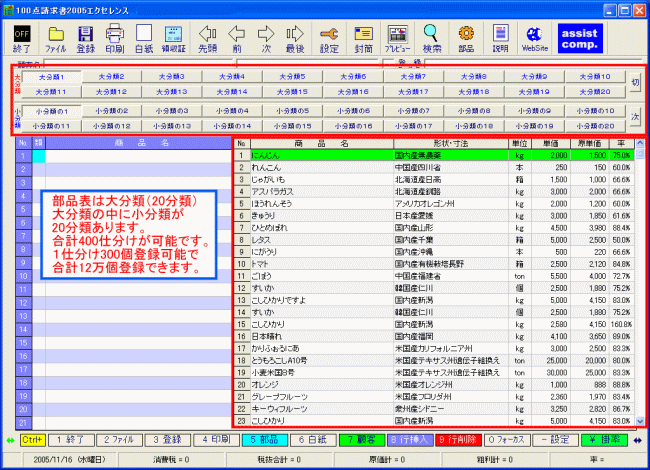Select the 小分類の20 subcategory tab
The image size is (650, 470).
595,126
